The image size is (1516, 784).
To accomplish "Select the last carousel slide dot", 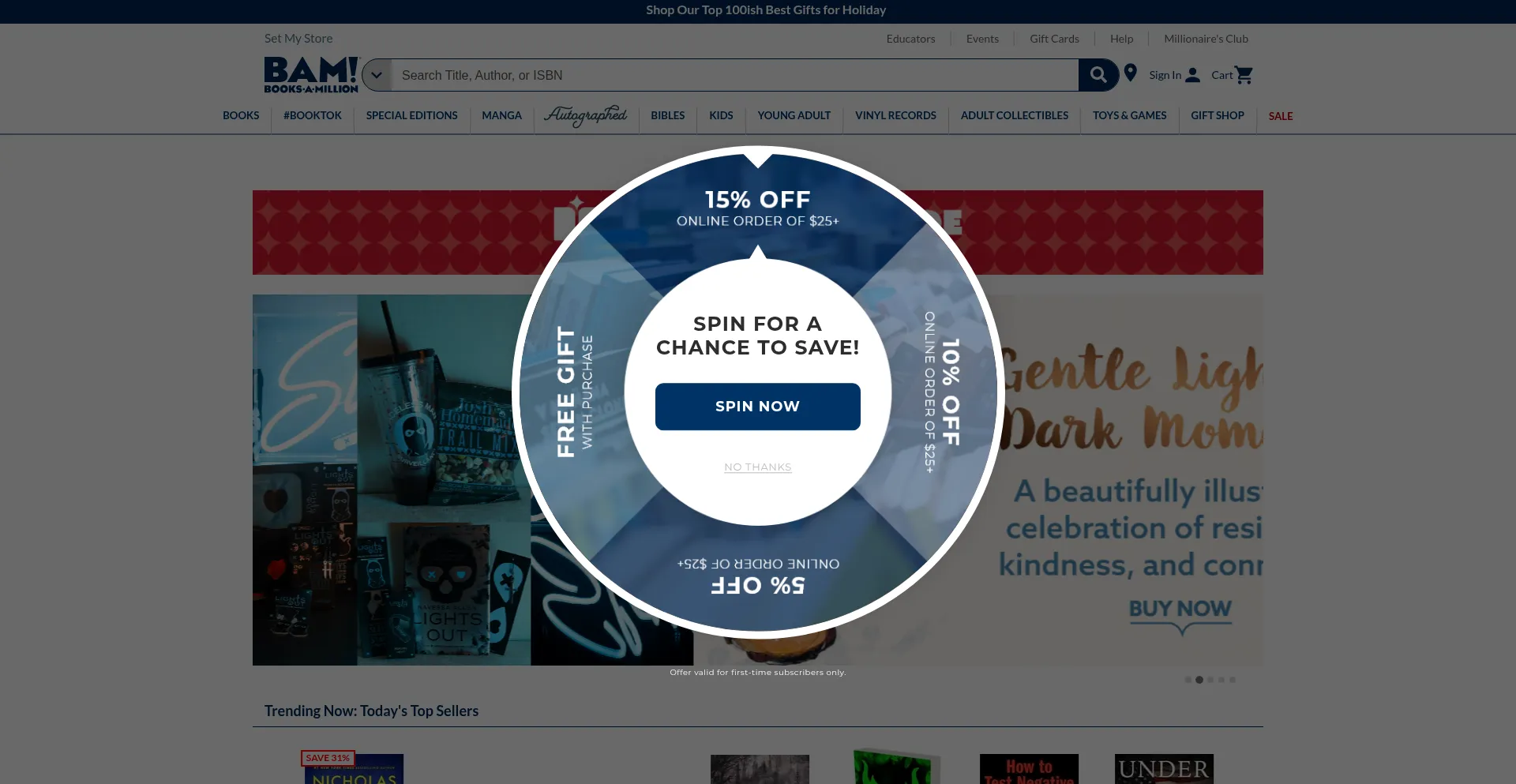I will [1232, 680].
